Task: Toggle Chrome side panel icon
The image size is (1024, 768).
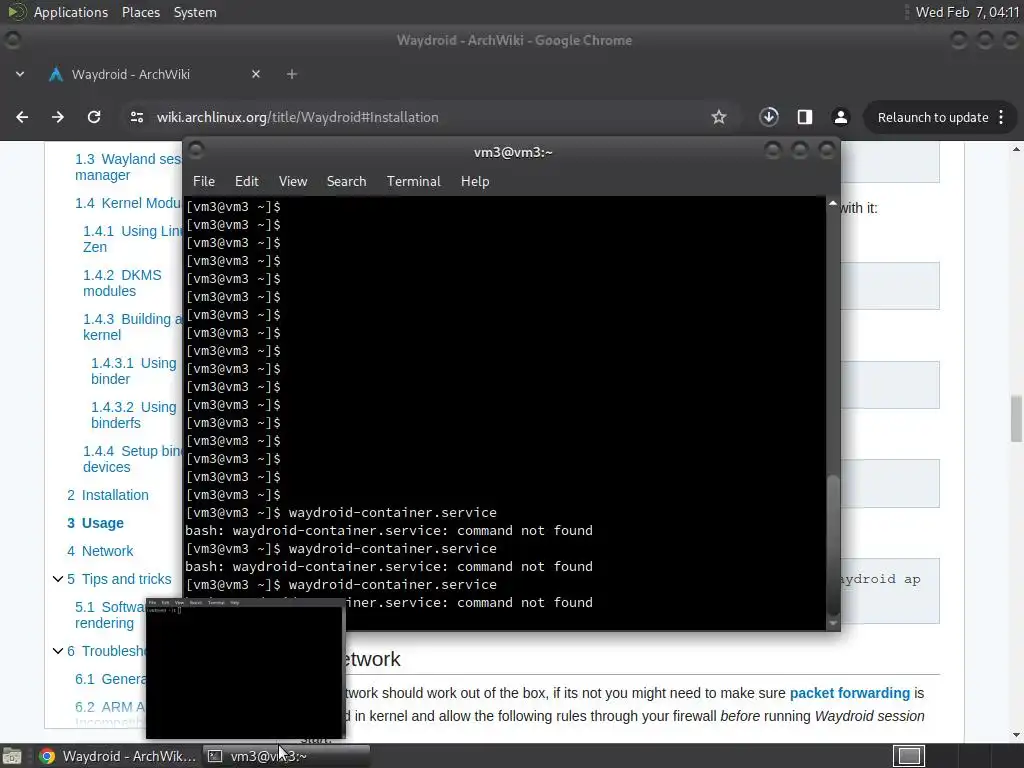Action: pos(805,117)
